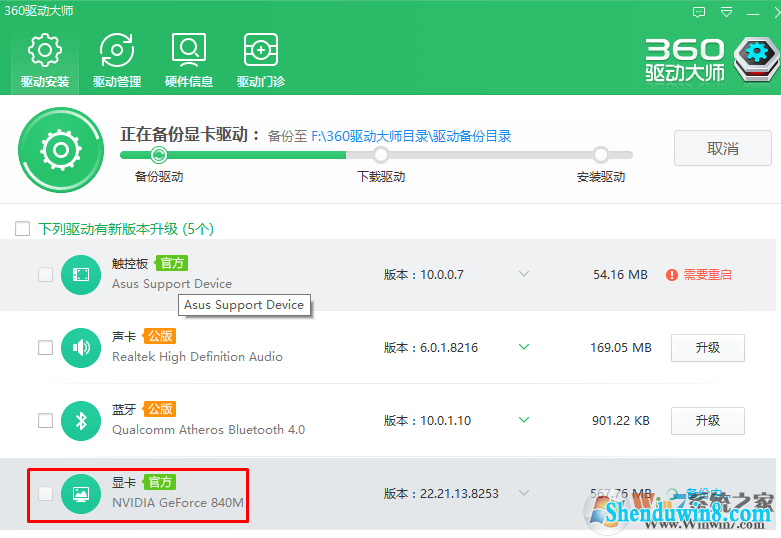Check the 触控板 driver checkbox
Screen dimensions: 781x538
[x=45, y=274]
